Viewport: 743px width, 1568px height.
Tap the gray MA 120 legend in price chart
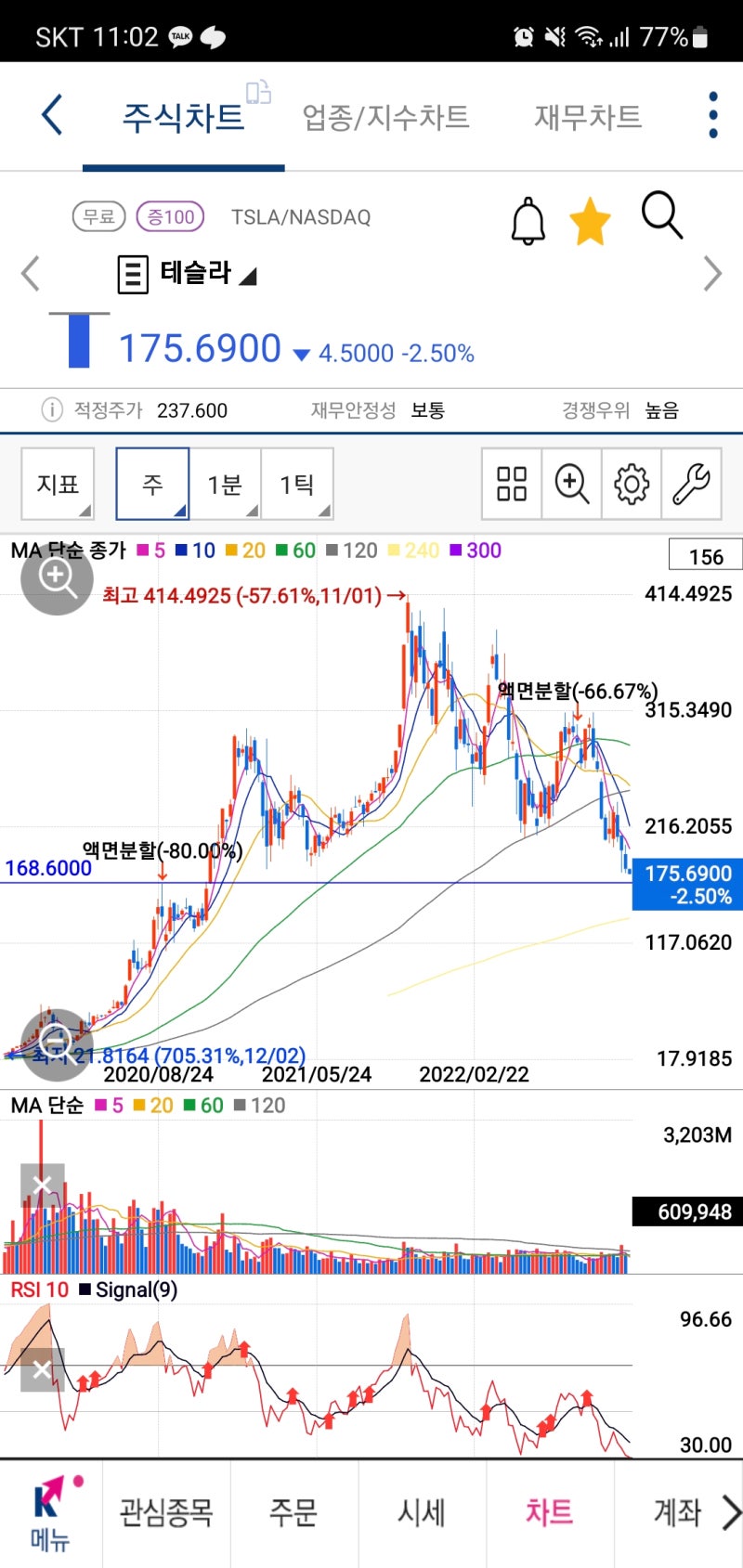(351, 551)
